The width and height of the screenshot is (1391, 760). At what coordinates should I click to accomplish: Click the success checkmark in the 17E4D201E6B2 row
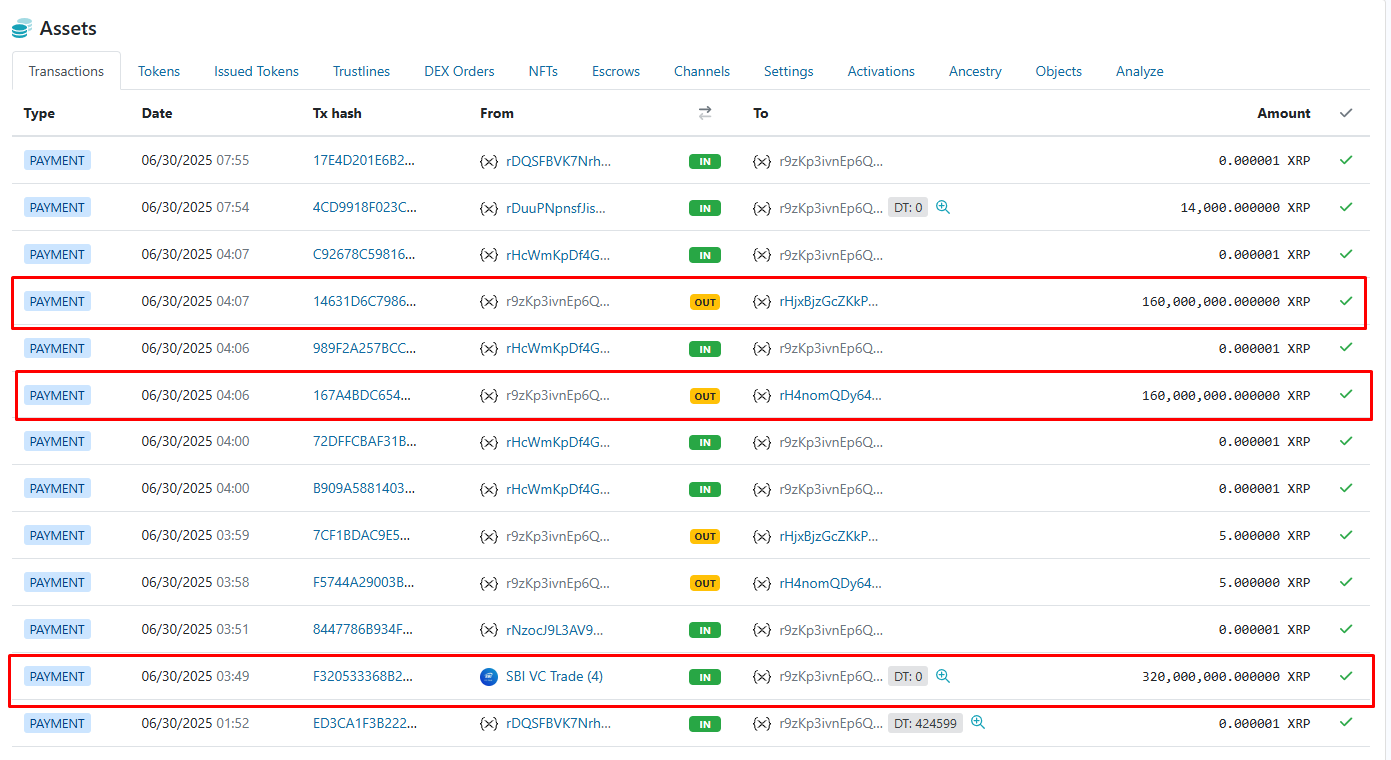1346,160
